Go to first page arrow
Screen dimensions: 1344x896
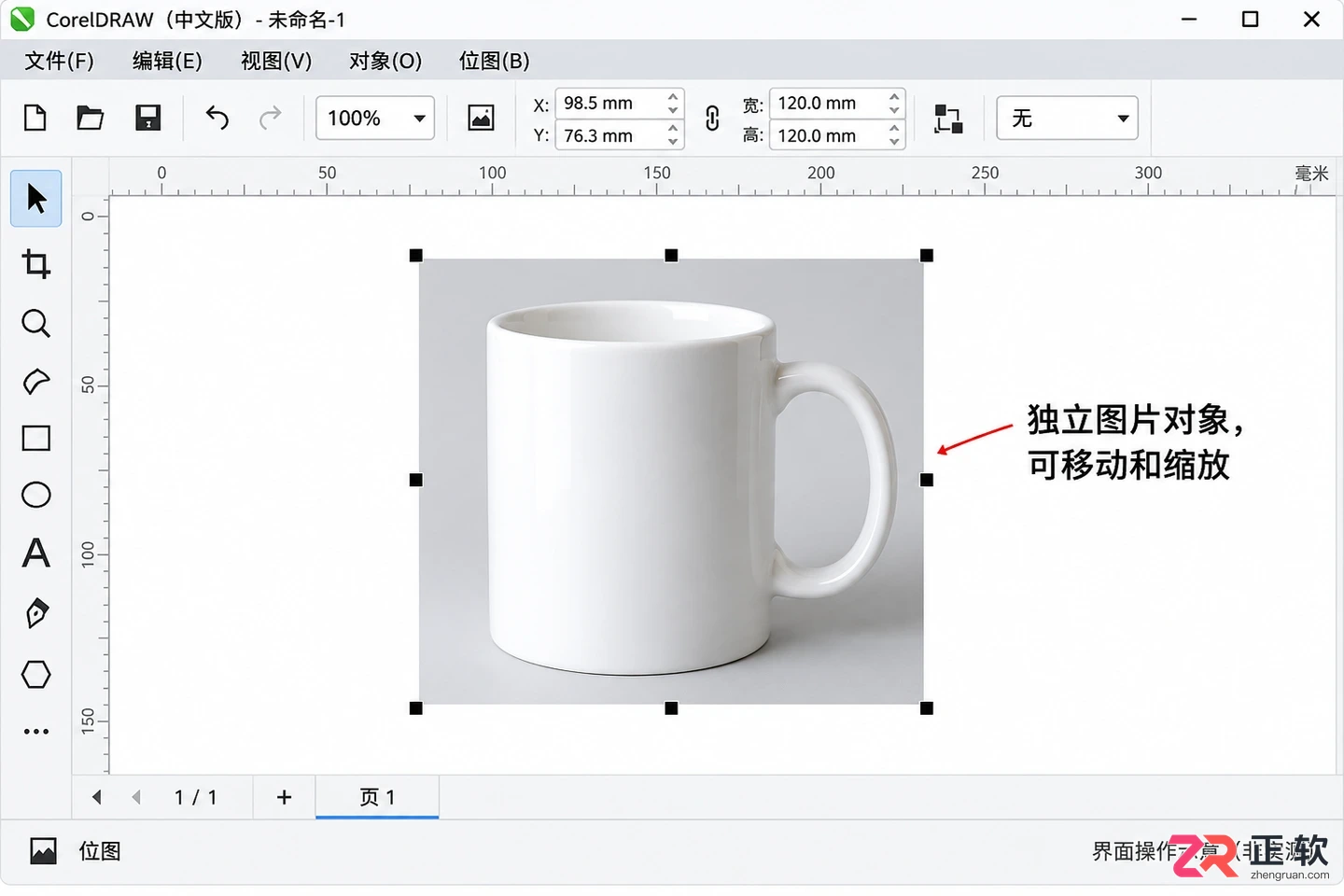click(x=97, y=797)
